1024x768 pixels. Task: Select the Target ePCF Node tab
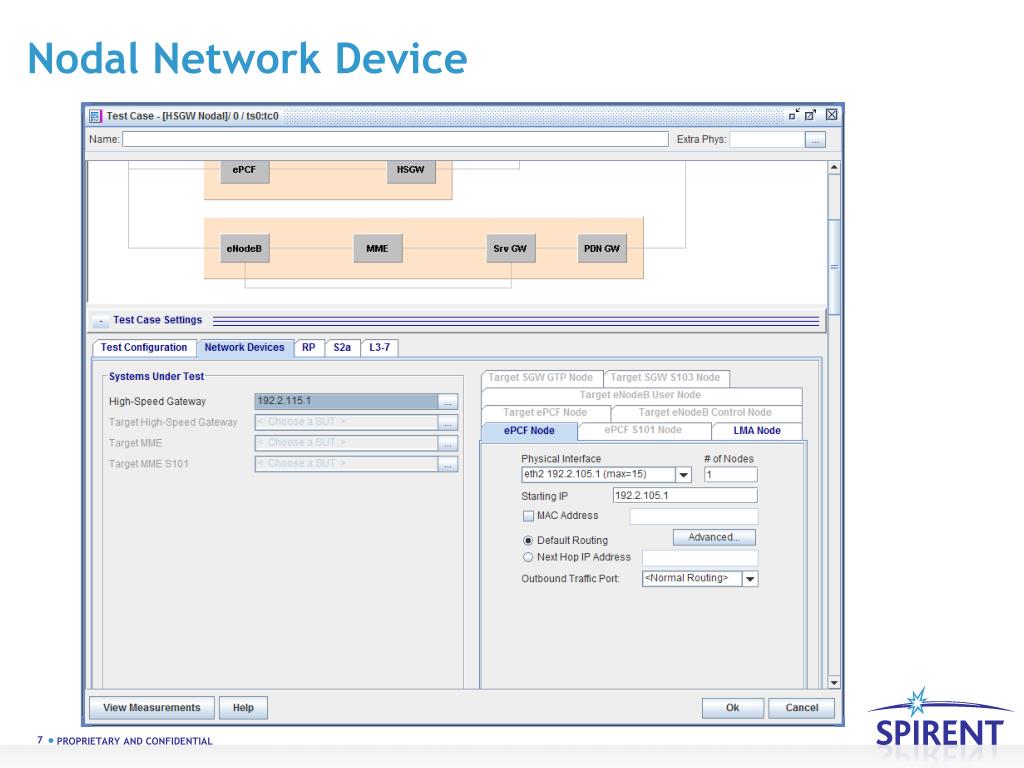click(x=545, y=413)
